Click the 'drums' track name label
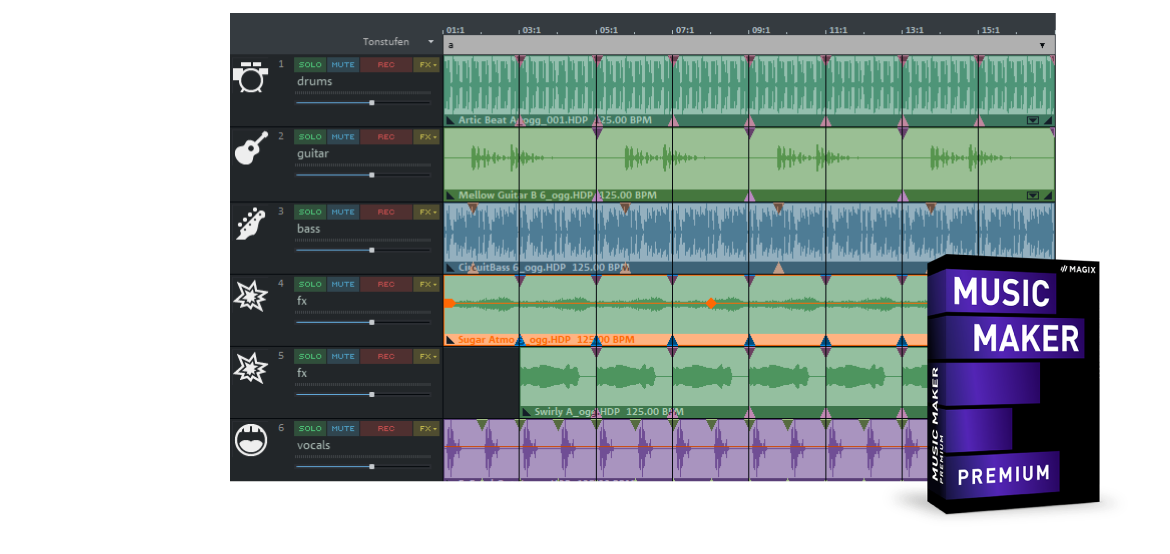Screen dimensions: 1170x554 click(314, 81)
